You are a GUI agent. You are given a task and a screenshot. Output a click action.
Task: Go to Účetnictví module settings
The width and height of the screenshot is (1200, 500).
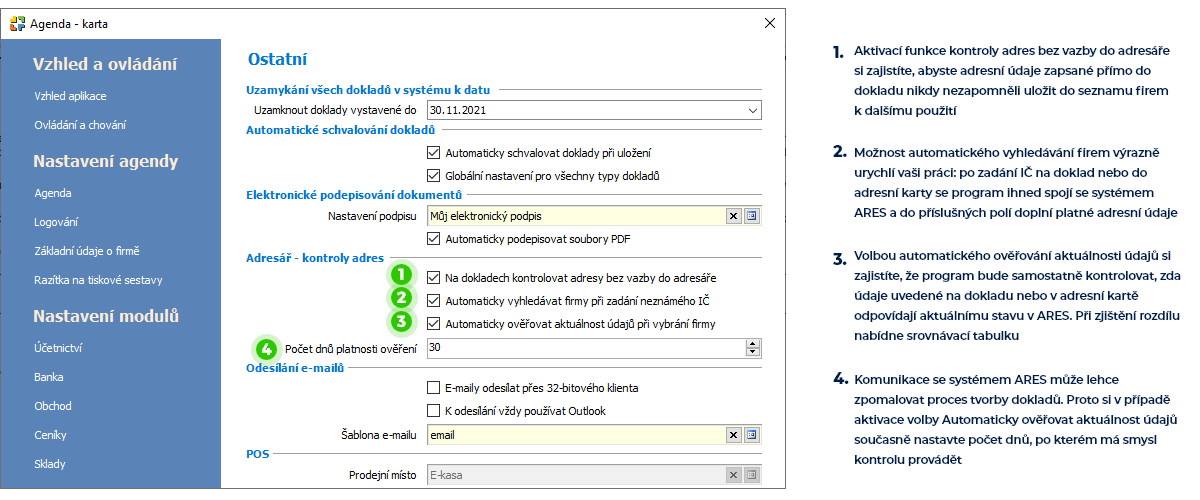point(57,348)
